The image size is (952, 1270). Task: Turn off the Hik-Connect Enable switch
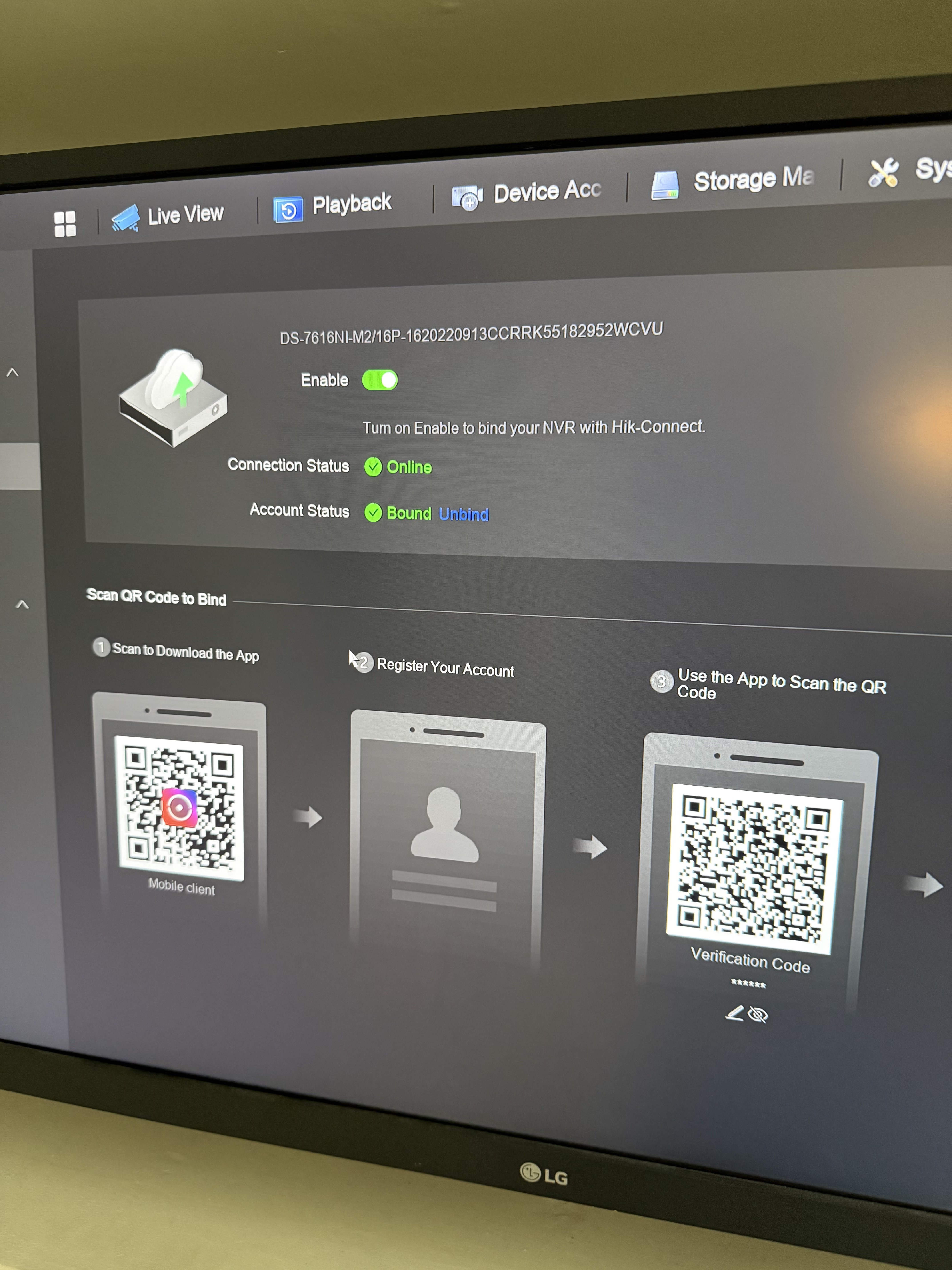click(380, 380)
